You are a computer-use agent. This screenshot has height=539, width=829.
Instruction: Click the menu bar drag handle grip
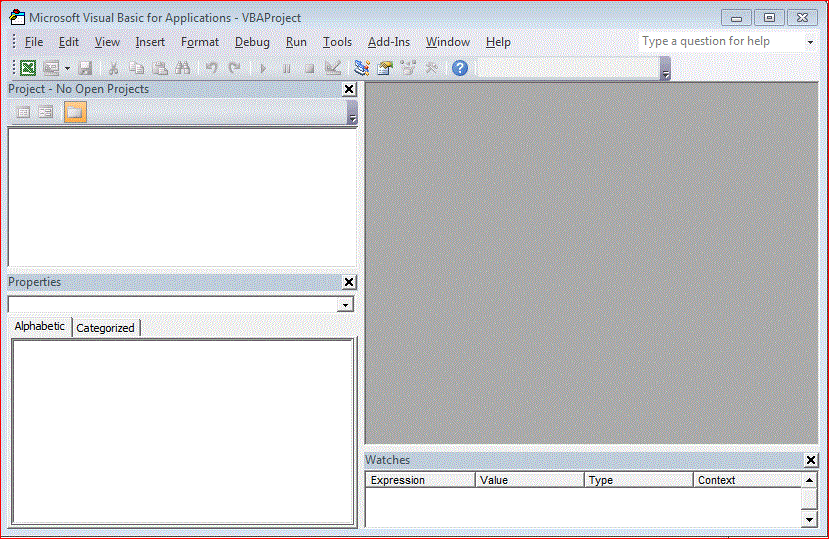pyautogui.click(x=14, y=42)
